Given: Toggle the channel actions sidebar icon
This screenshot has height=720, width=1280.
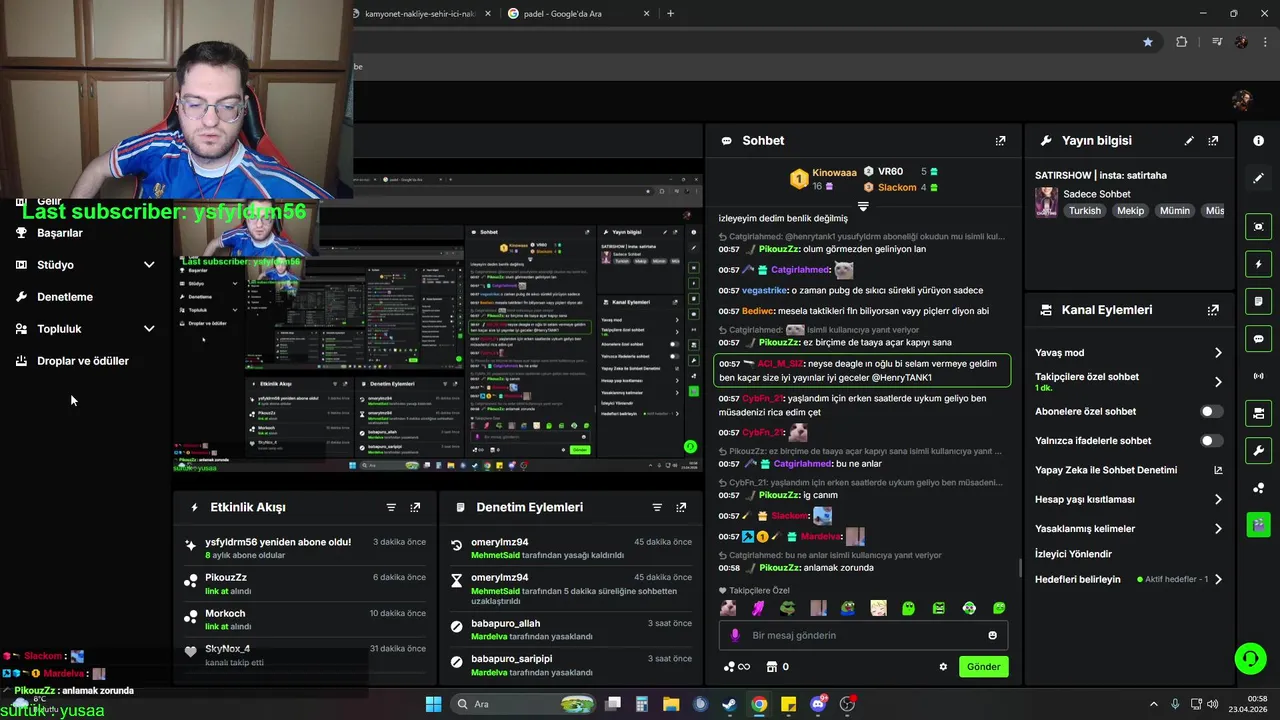Looking at the screenshot, I should (1259, 413).
